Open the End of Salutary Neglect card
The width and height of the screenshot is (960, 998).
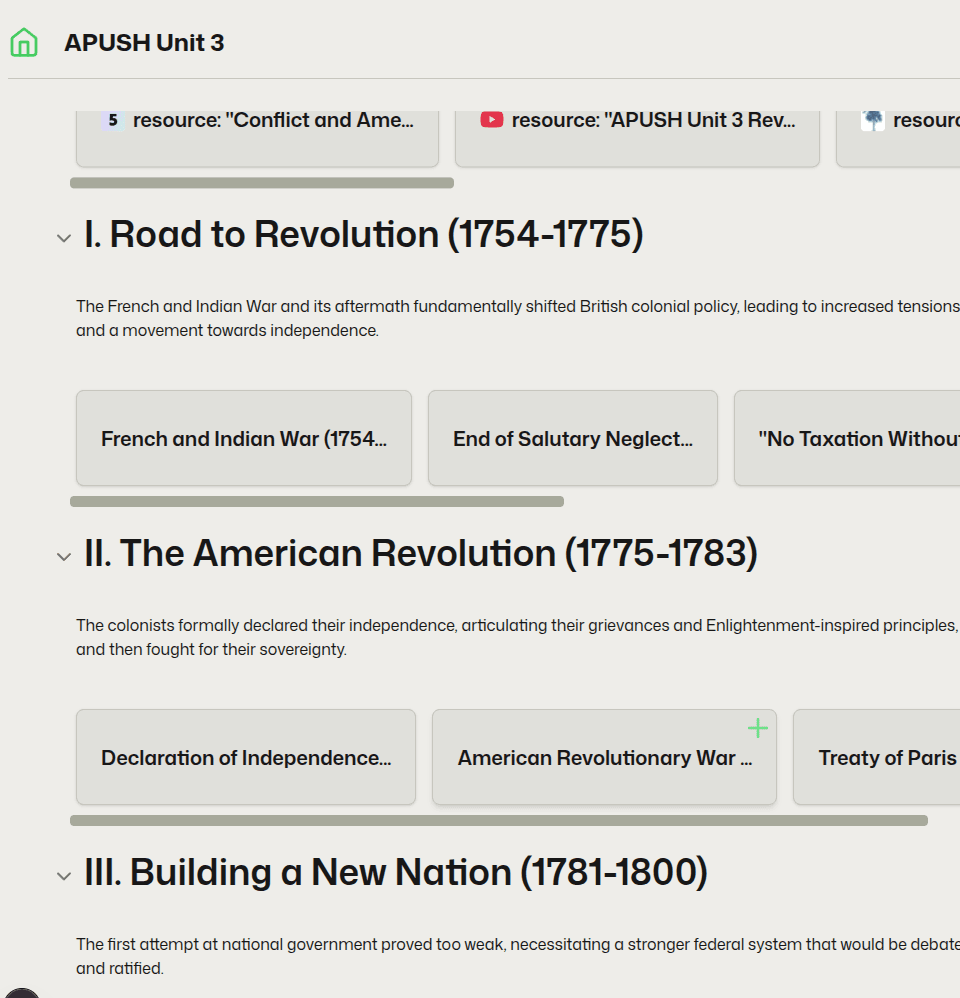coord(572,438)
